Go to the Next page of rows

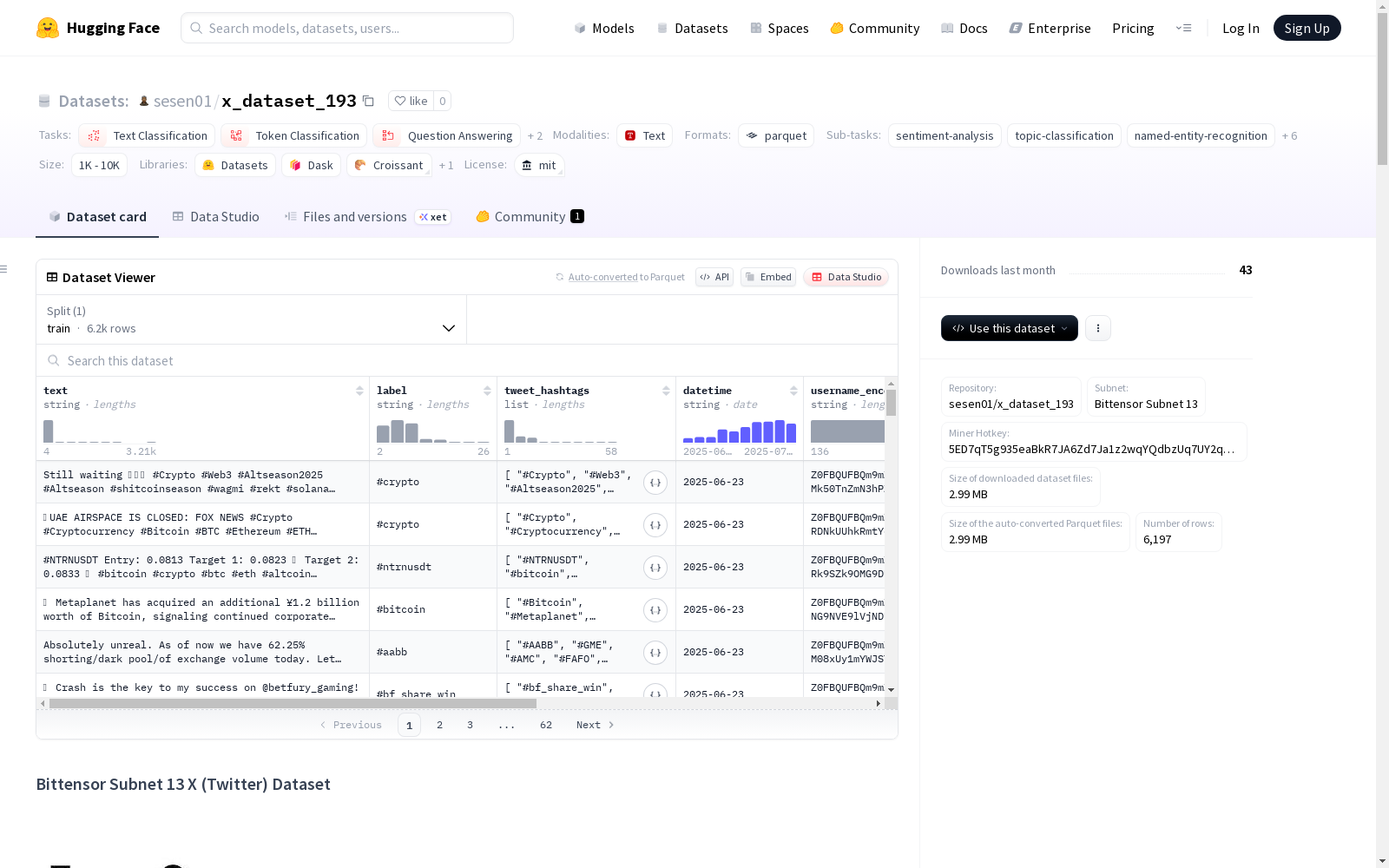tap(595, 725)
